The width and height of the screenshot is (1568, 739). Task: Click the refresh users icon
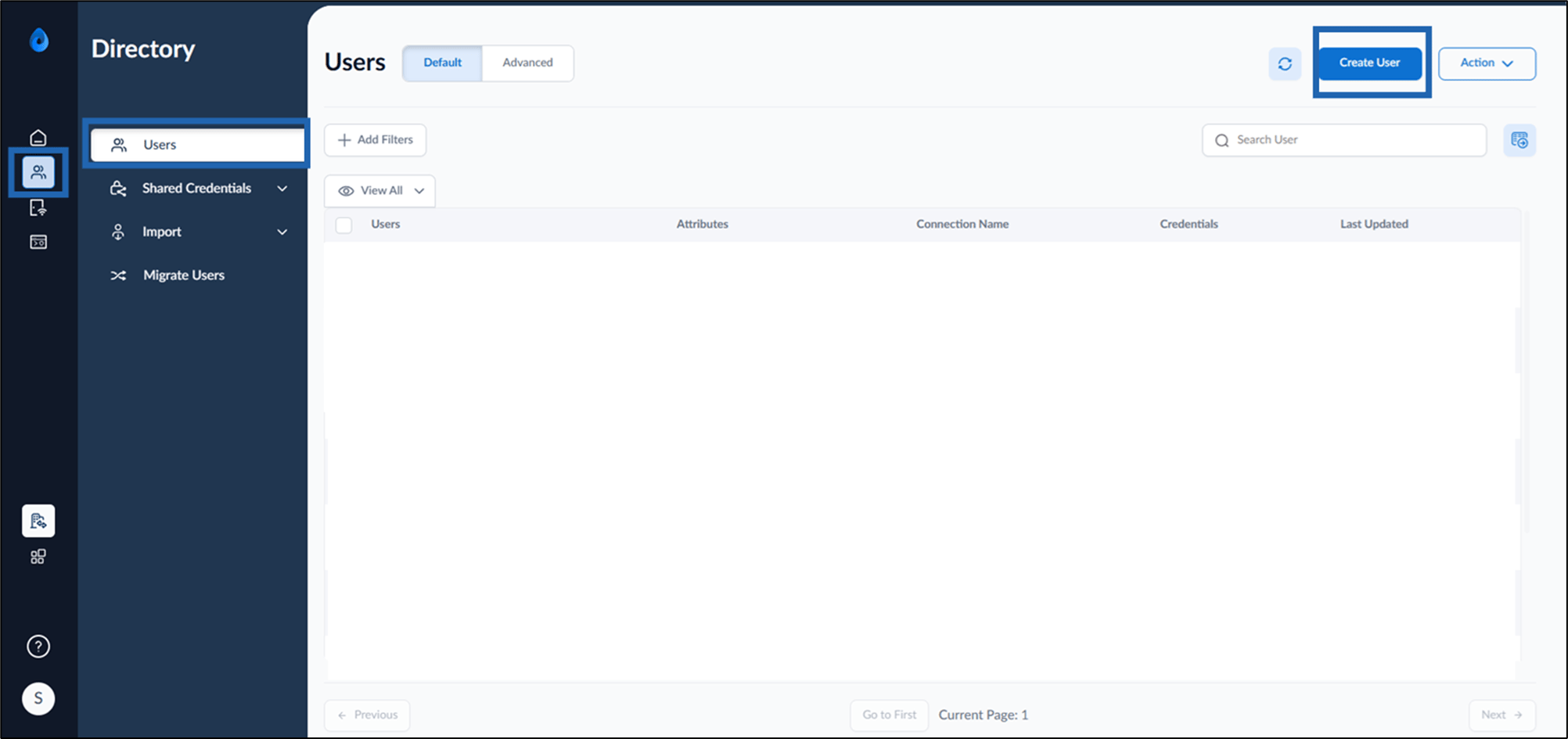tap(1285, 63)
